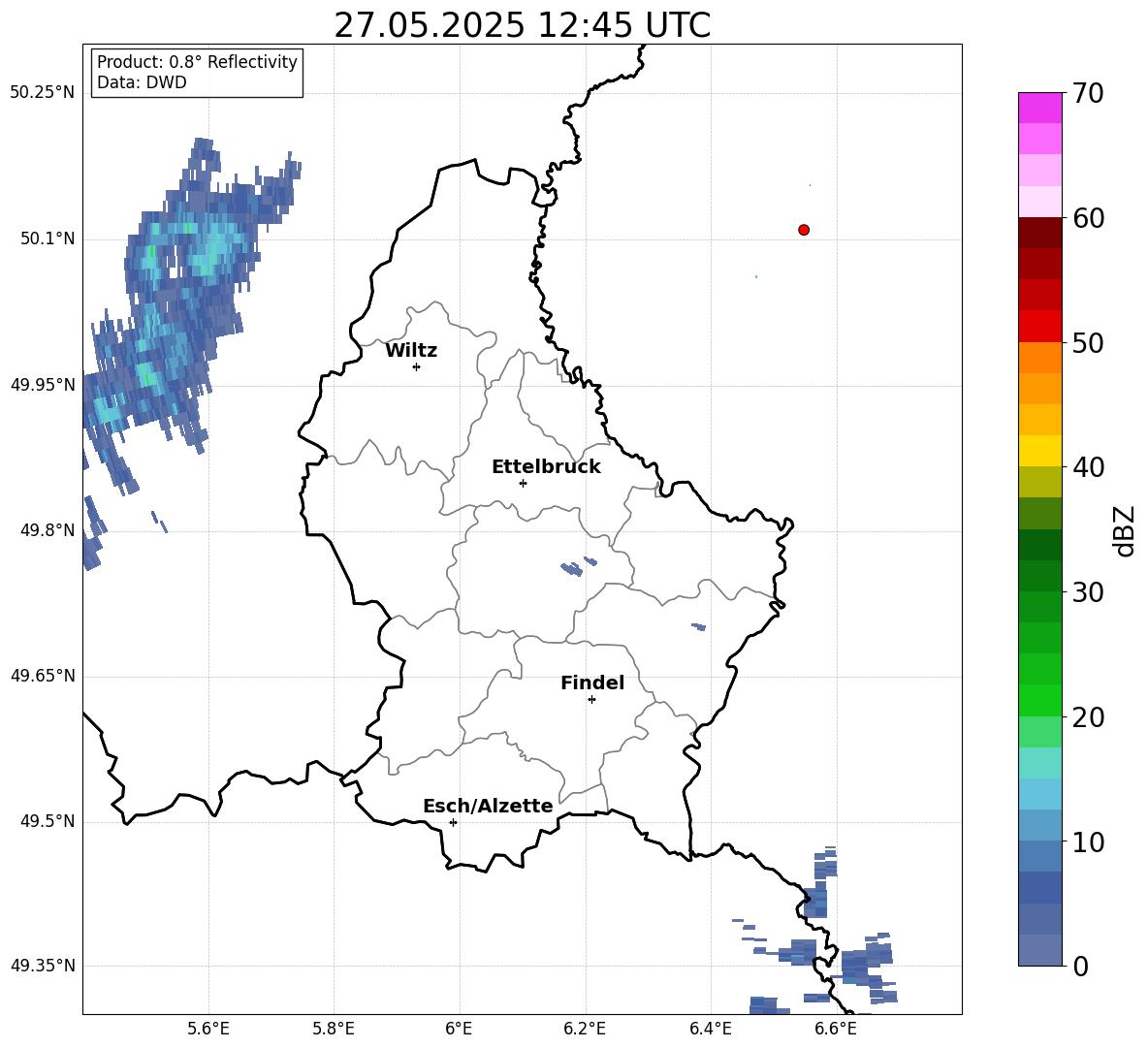Click the Product: 0.8° Reflectivity text

(197, 62)
